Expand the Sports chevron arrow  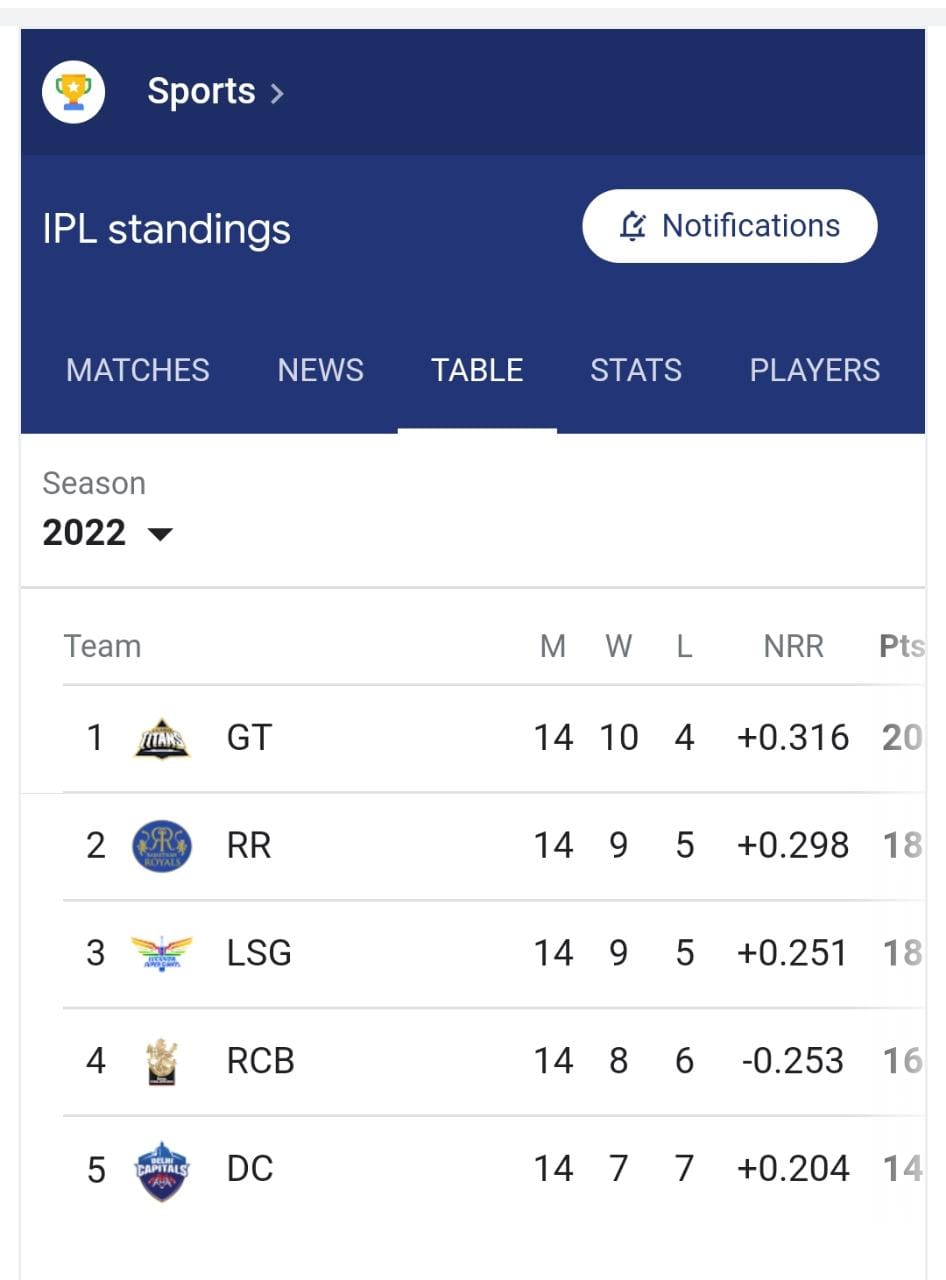(277, 94)
